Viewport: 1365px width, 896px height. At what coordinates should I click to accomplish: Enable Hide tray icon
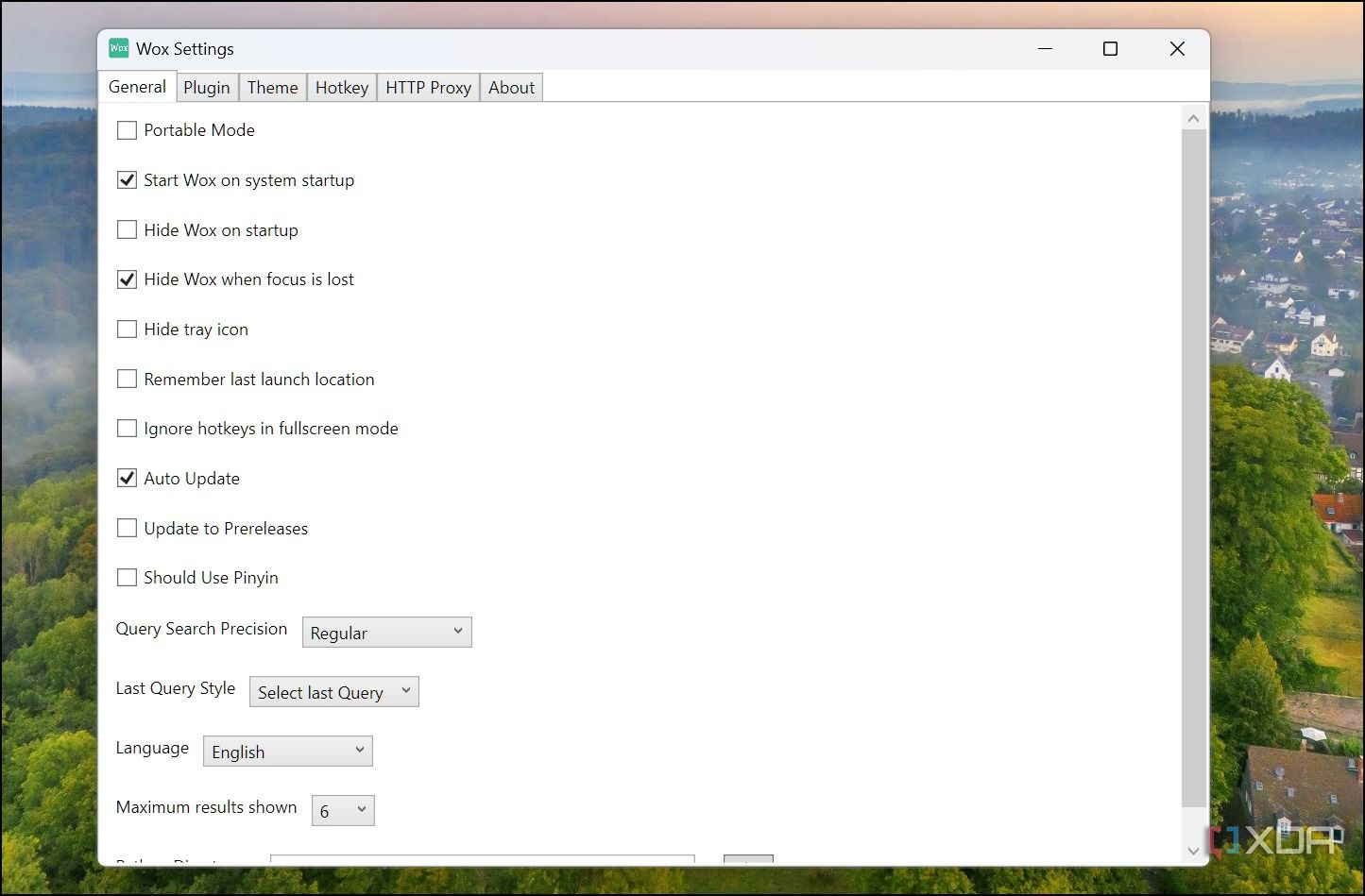point(127,329)
